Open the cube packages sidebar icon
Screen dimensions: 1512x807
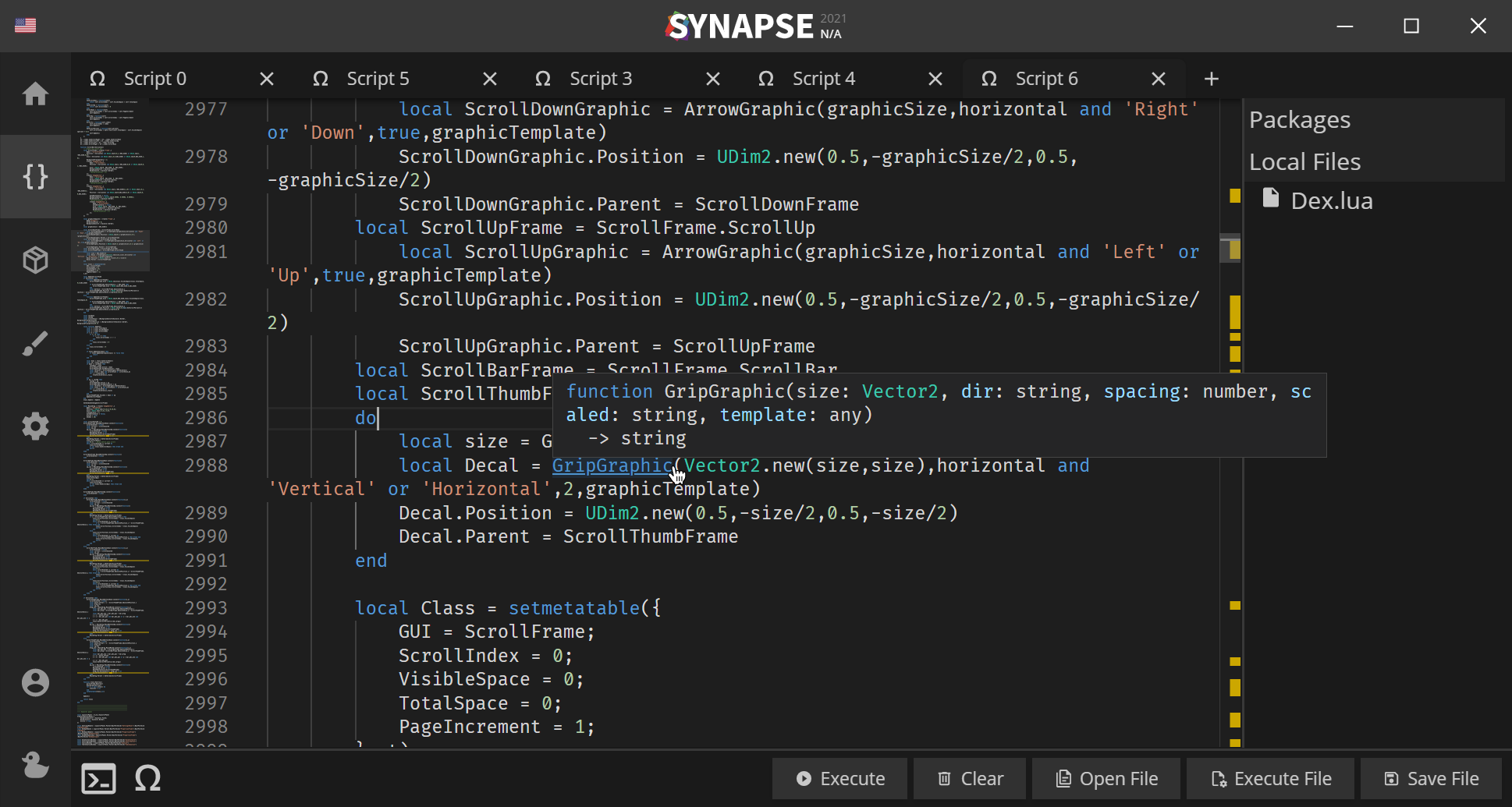pos(35,260)
